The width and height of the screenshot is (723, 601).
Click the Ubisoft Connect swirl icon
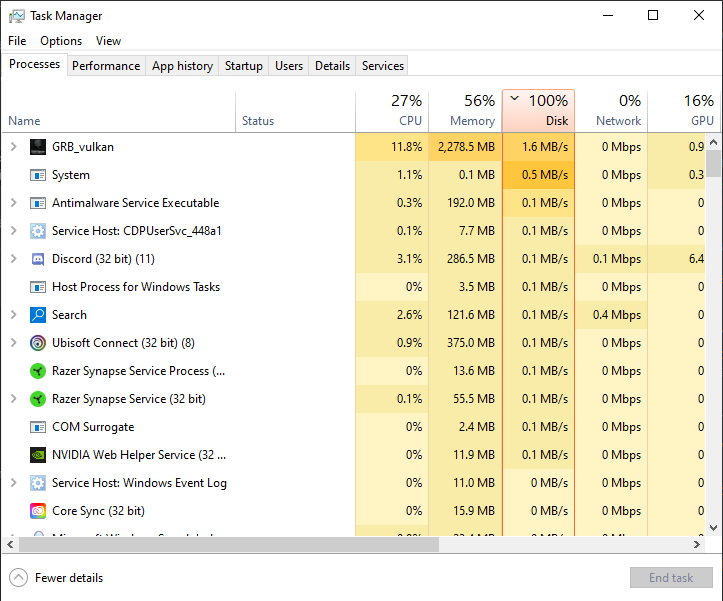tap(38, 343)
